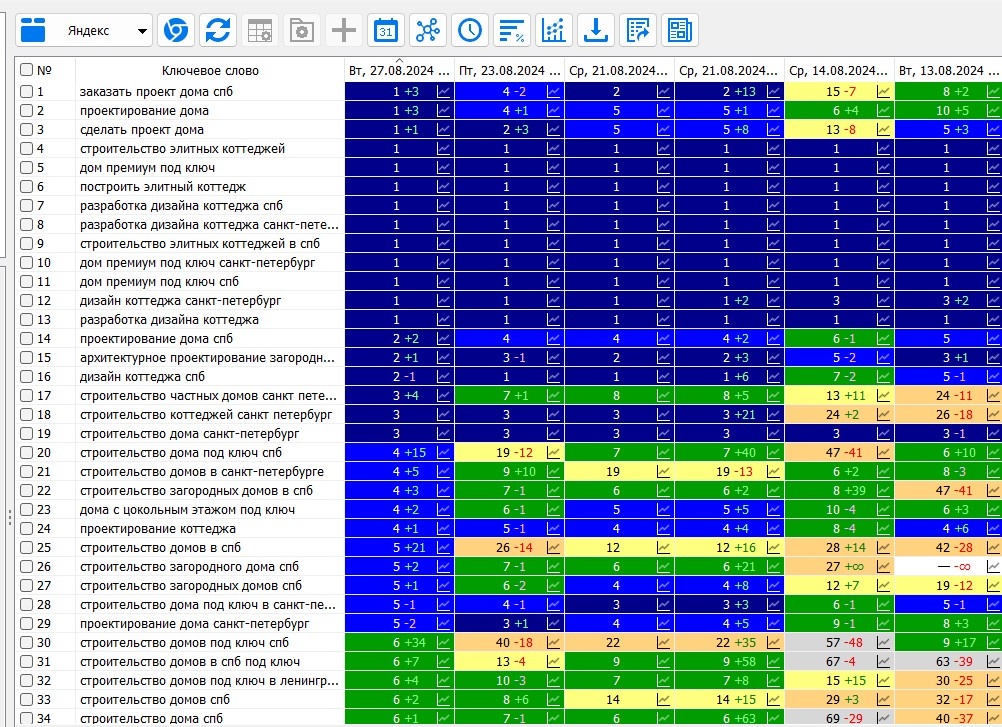Select keyword 'строительство коттеджей санкт петербург'
Image resolution: width=1002 pixels, height=727 pixels.
coord(206,415)
